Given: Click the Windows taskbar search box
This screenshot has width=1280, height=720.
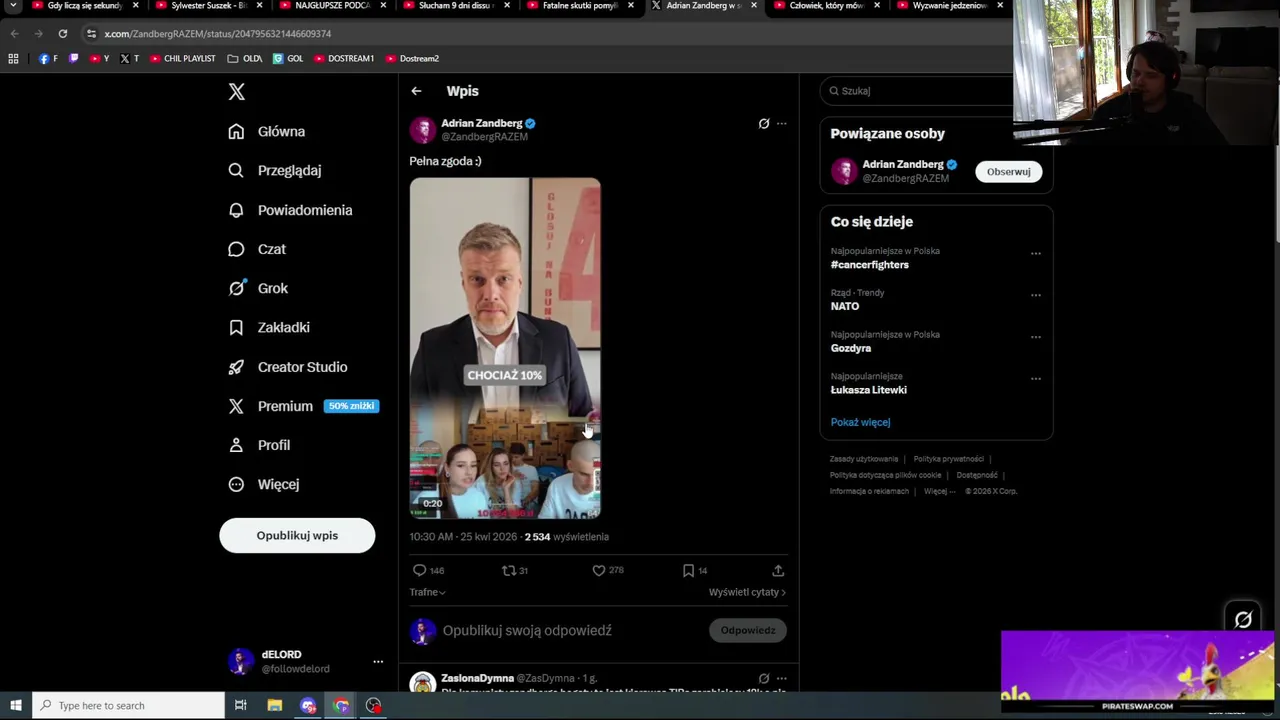Looking at the screenshot, I should tap(128, 705).
